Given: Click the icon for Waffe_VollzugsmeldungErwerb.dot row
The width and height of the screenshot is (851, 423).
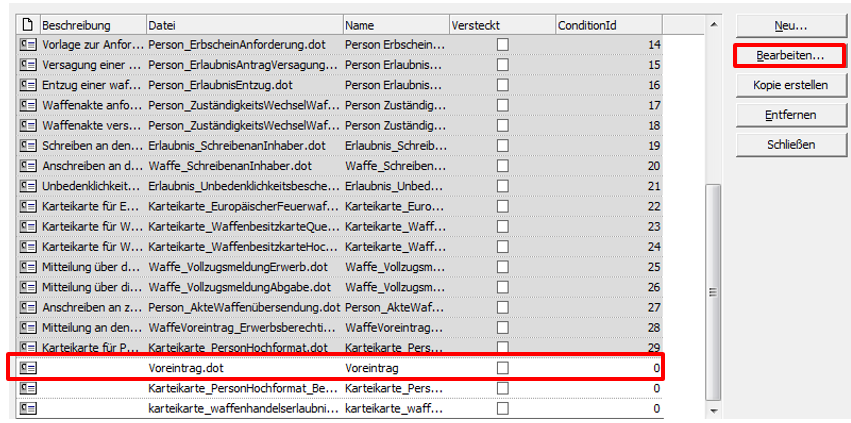Looking at the screenshot, I should point(28,267).
